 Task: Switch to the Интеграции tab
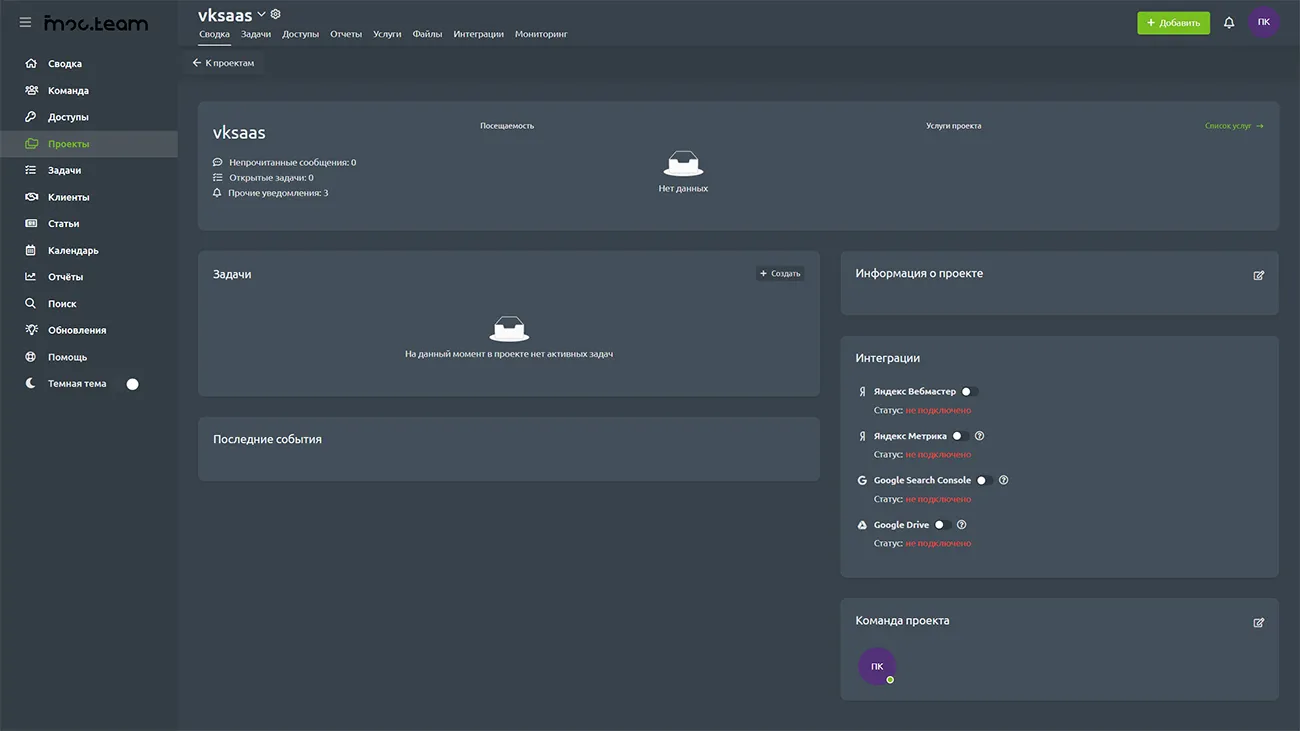tap(478, 34)
